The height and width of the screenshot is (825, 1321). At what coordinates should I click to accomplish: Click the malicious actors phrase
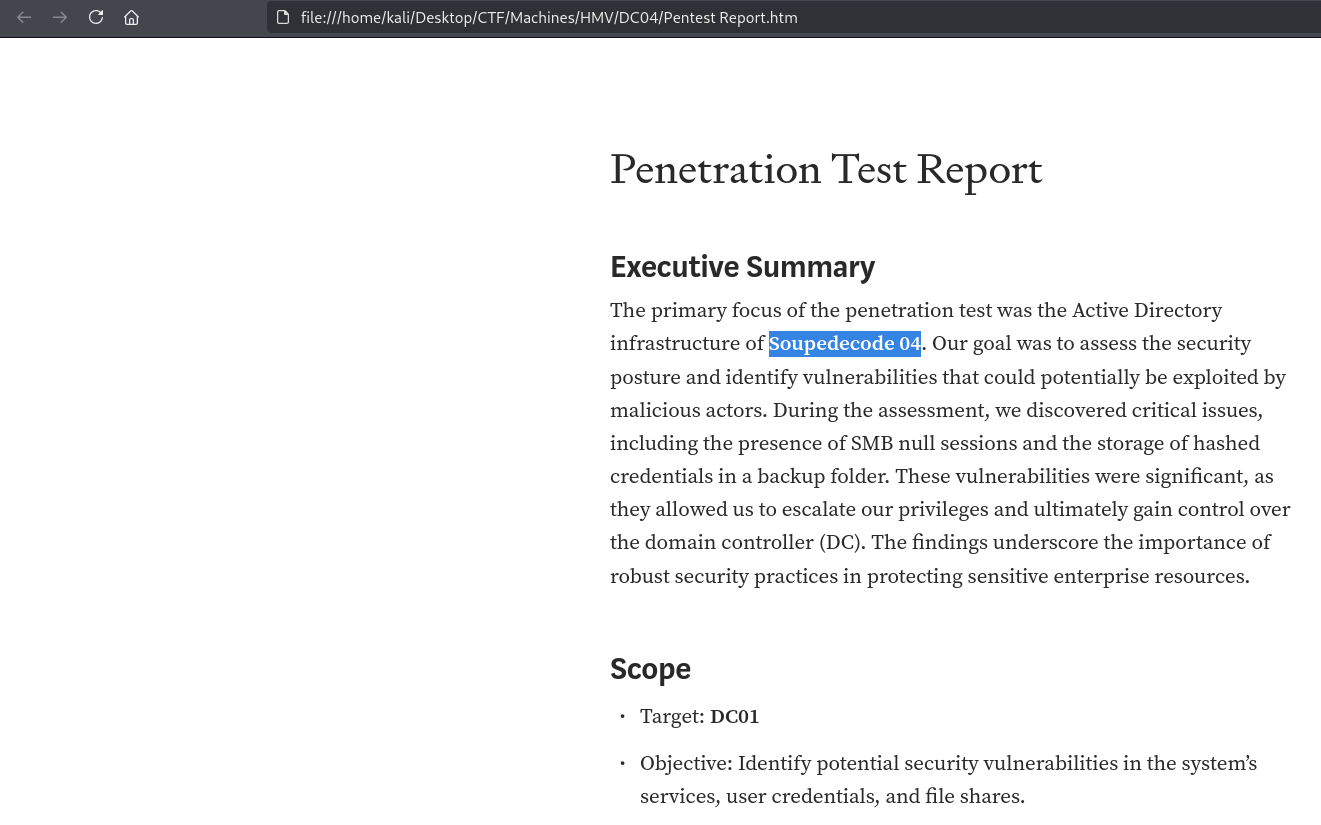(688, 410)
